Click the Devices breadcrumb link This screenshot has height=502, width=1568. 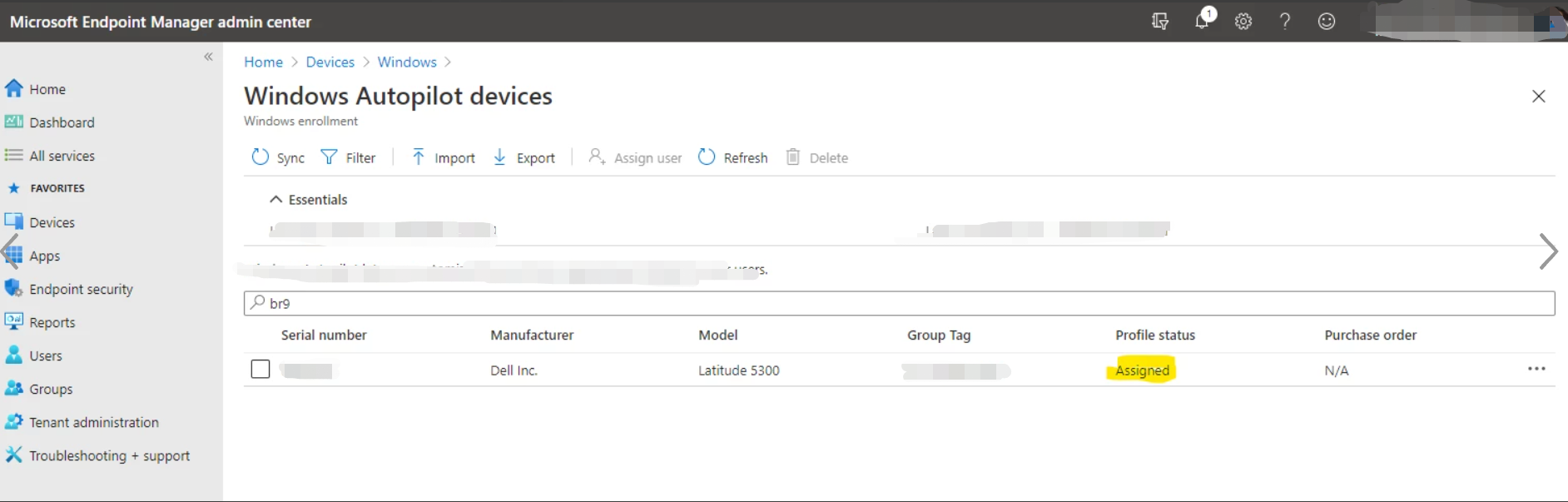[x=330, y=62]
